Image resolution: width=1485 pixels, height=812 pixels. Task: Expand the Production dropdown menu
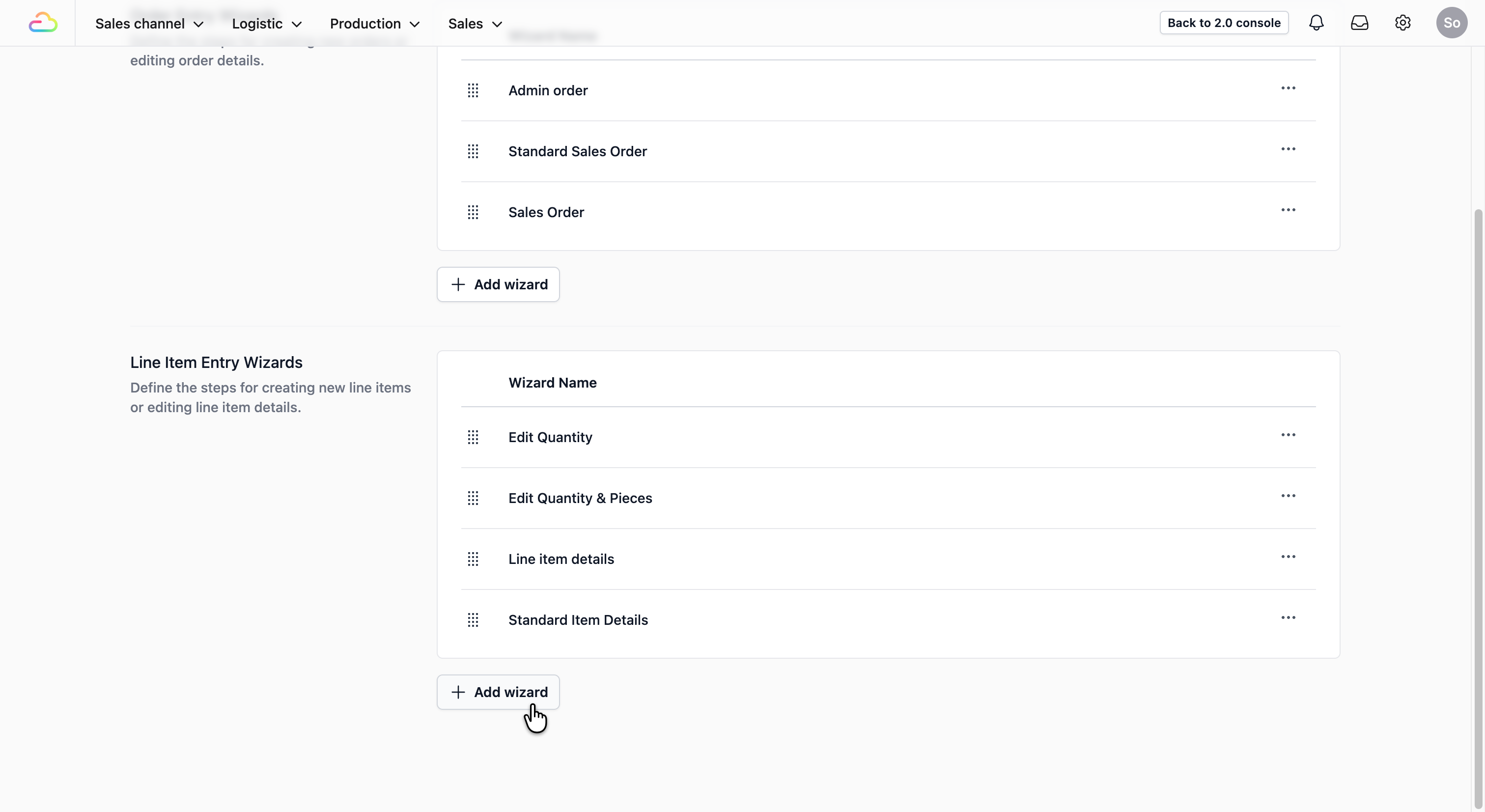(375, 24)
